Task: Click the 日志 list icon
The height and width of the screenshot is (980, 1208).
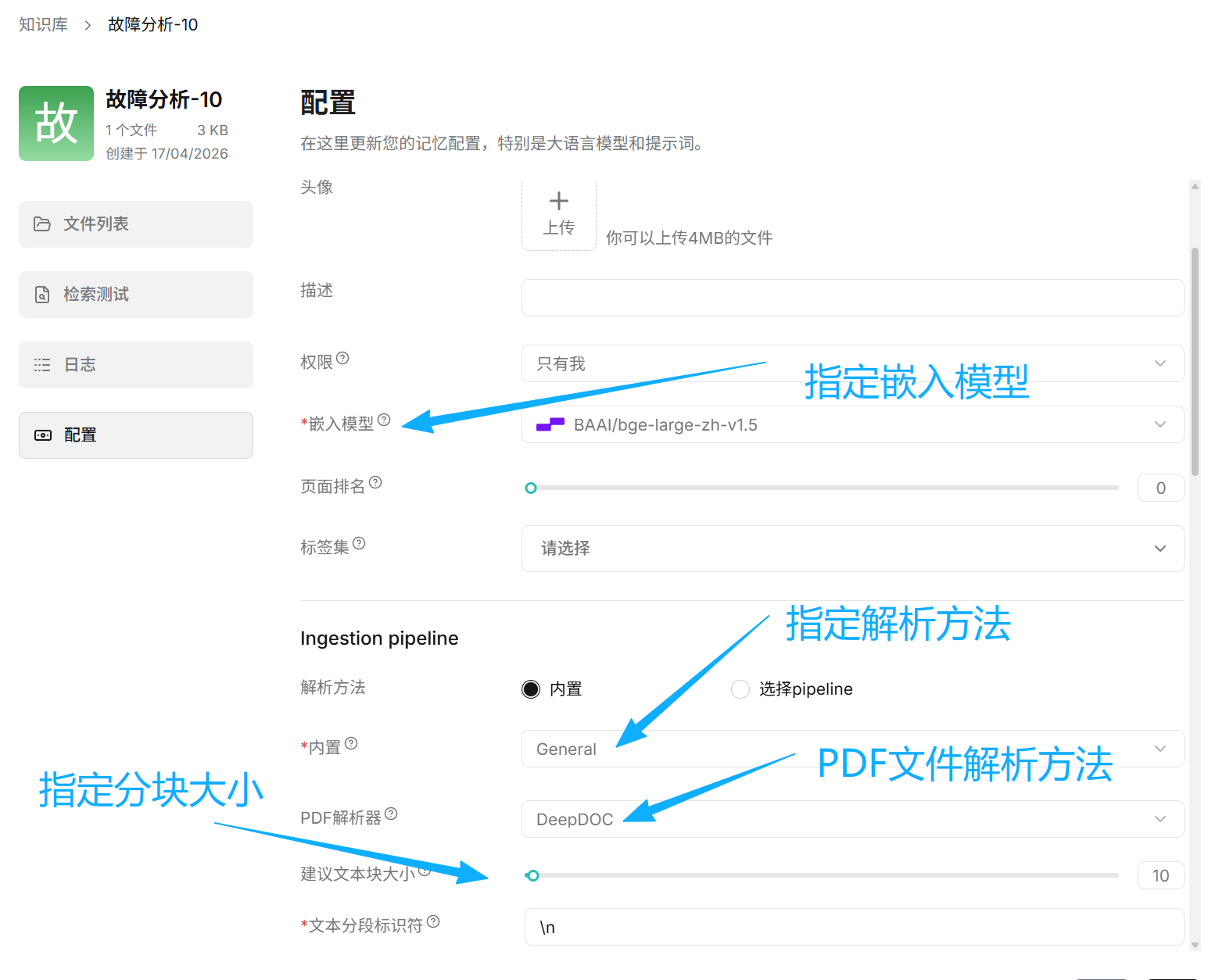Action: point(42,365)
